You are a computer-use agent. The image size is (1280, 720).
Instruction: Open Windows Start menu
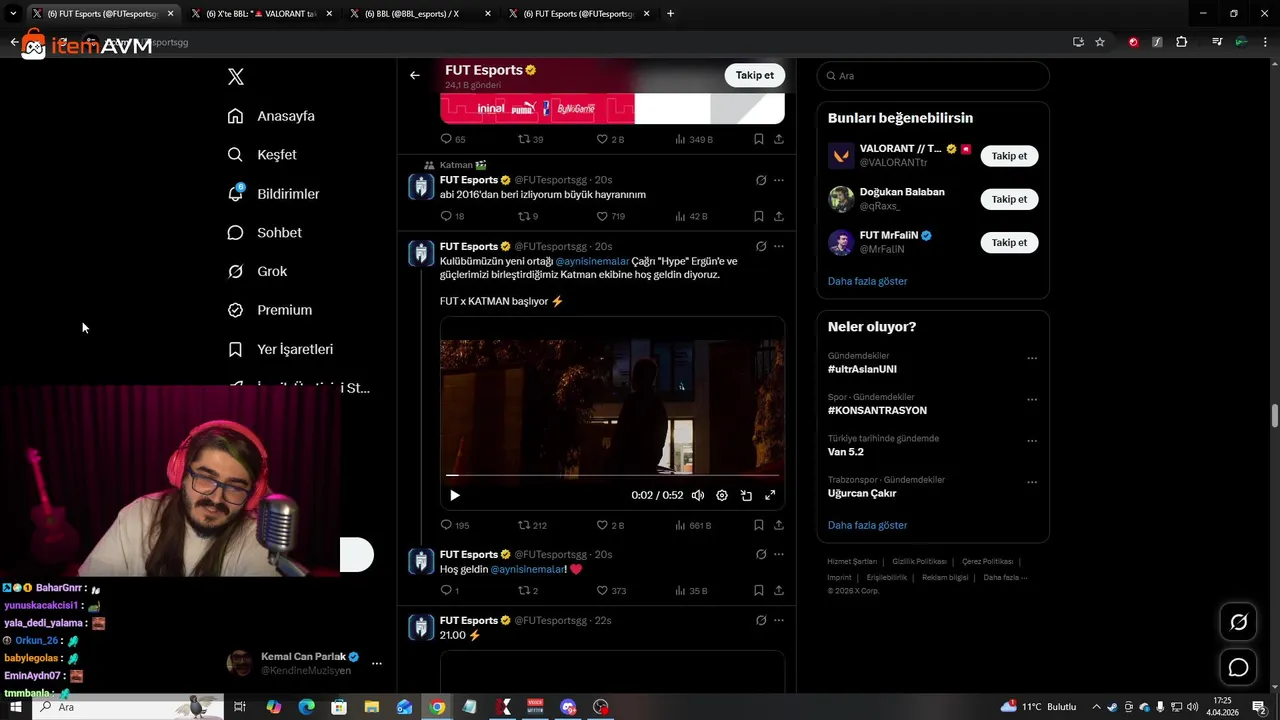click(15, 707)
